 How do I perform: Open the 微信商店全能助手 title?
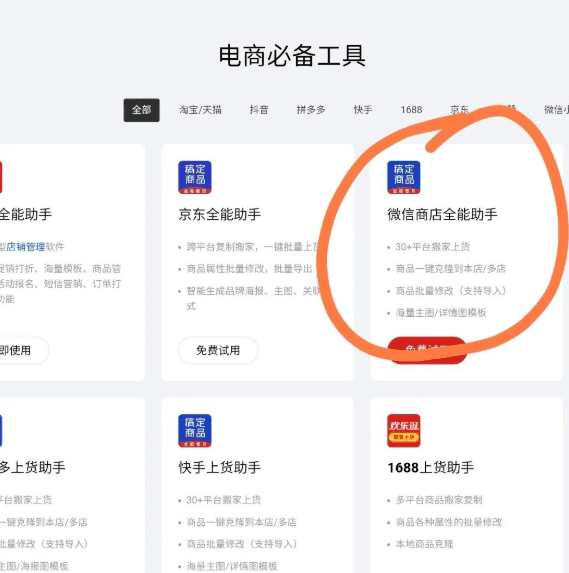(442, 214)
